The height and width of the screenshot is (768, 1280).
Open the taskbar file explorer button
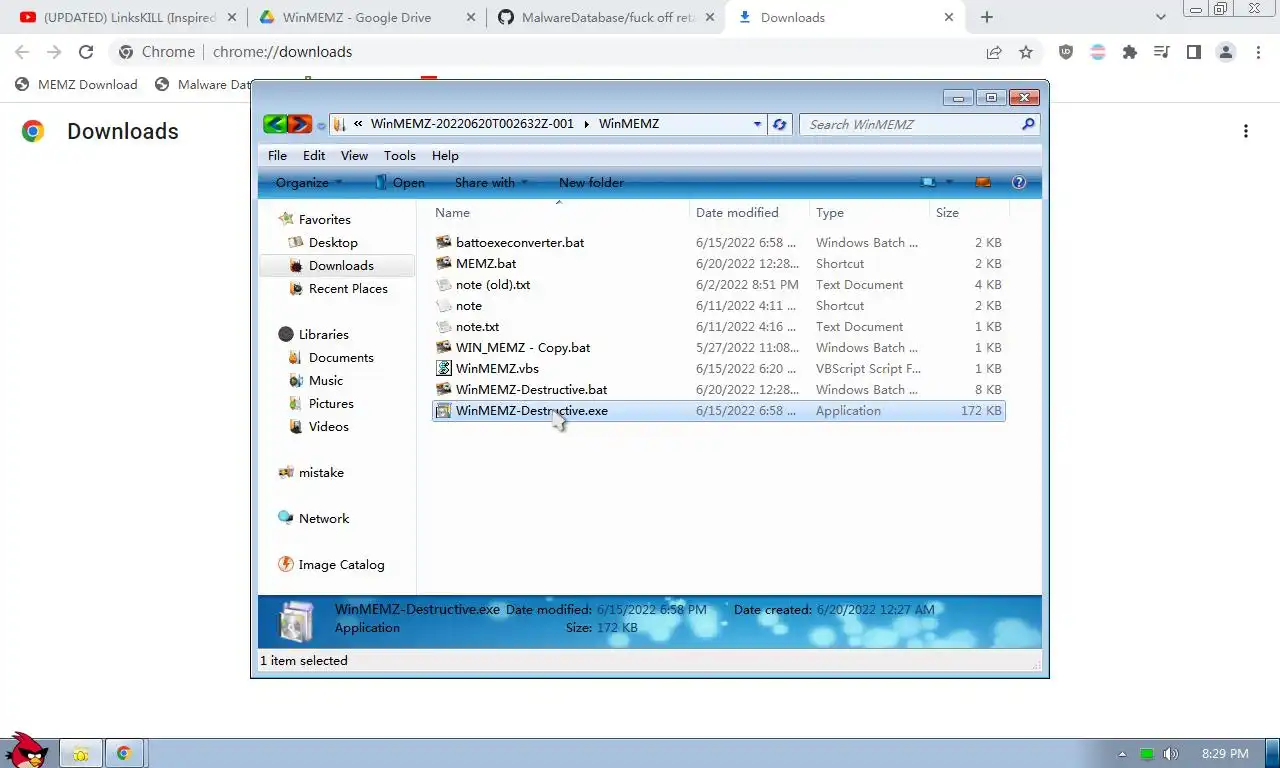coord(81,753)
